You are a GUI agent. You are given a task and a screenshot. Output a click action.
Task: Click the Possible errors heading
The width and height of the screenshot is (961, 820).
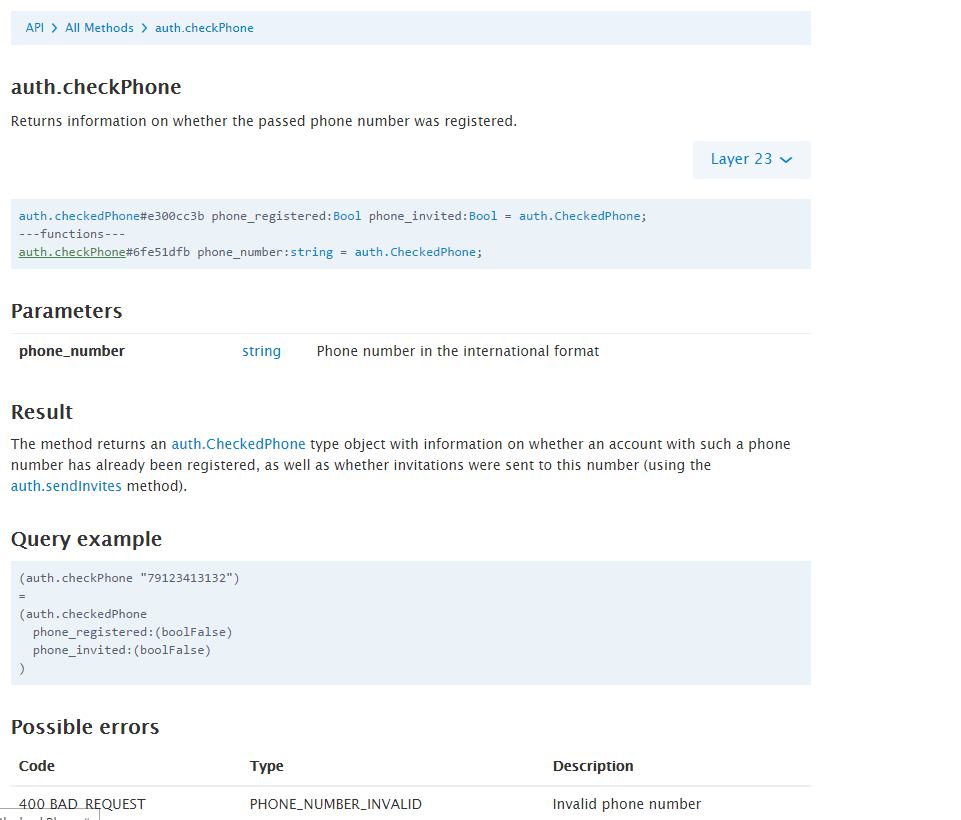pyautogui.click(x=85, y=727)
